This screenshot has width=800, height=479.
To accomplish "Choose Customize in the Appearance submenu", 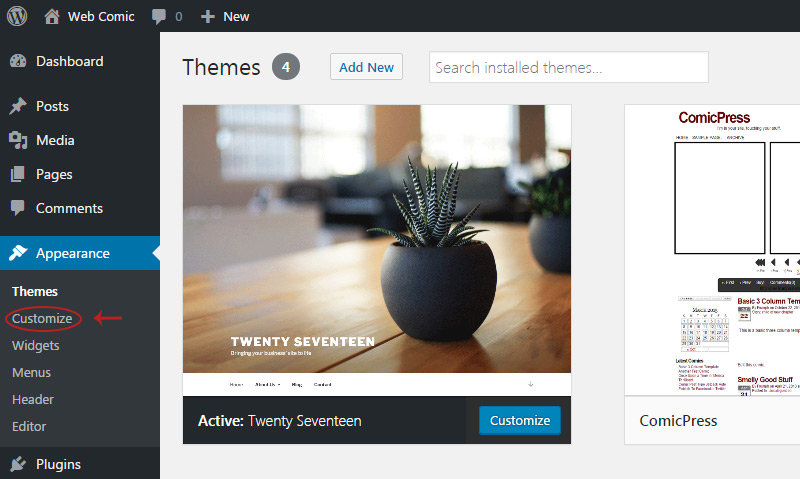I will 42,319.
